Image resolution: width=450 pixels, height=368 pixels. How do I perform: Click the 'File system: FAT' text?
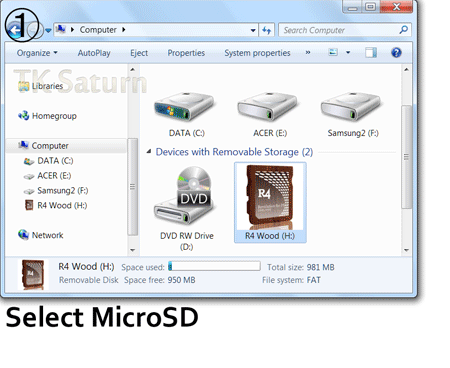pos(291,280)
